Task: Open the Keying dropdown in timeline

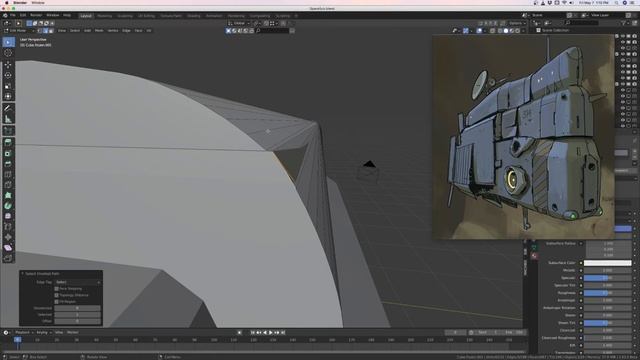Action: click(x=43, y=333)
